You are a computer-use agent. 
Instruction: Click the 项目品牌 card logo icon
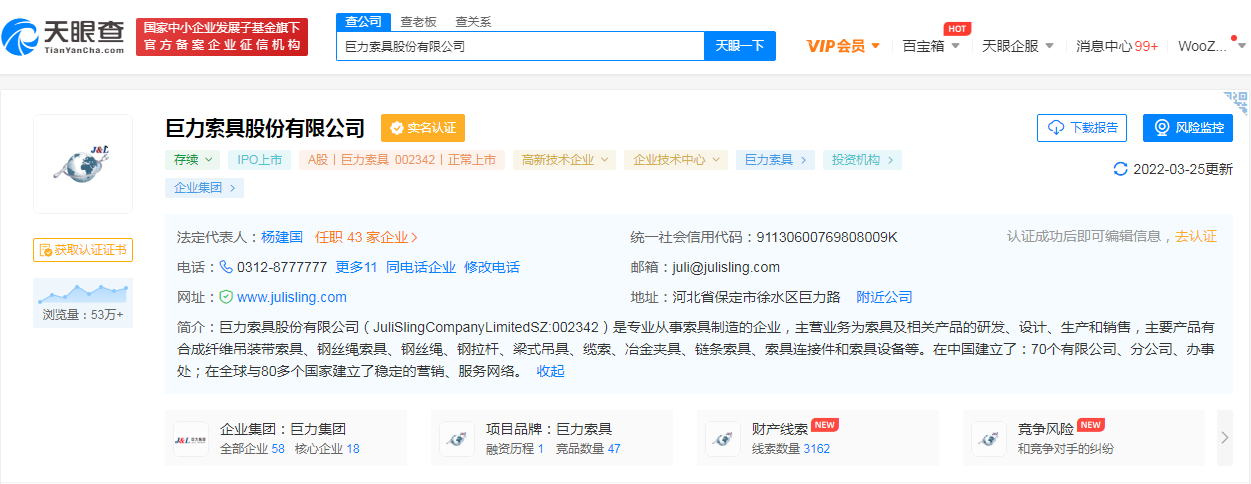pyautogui.click(x=457, y=439)
